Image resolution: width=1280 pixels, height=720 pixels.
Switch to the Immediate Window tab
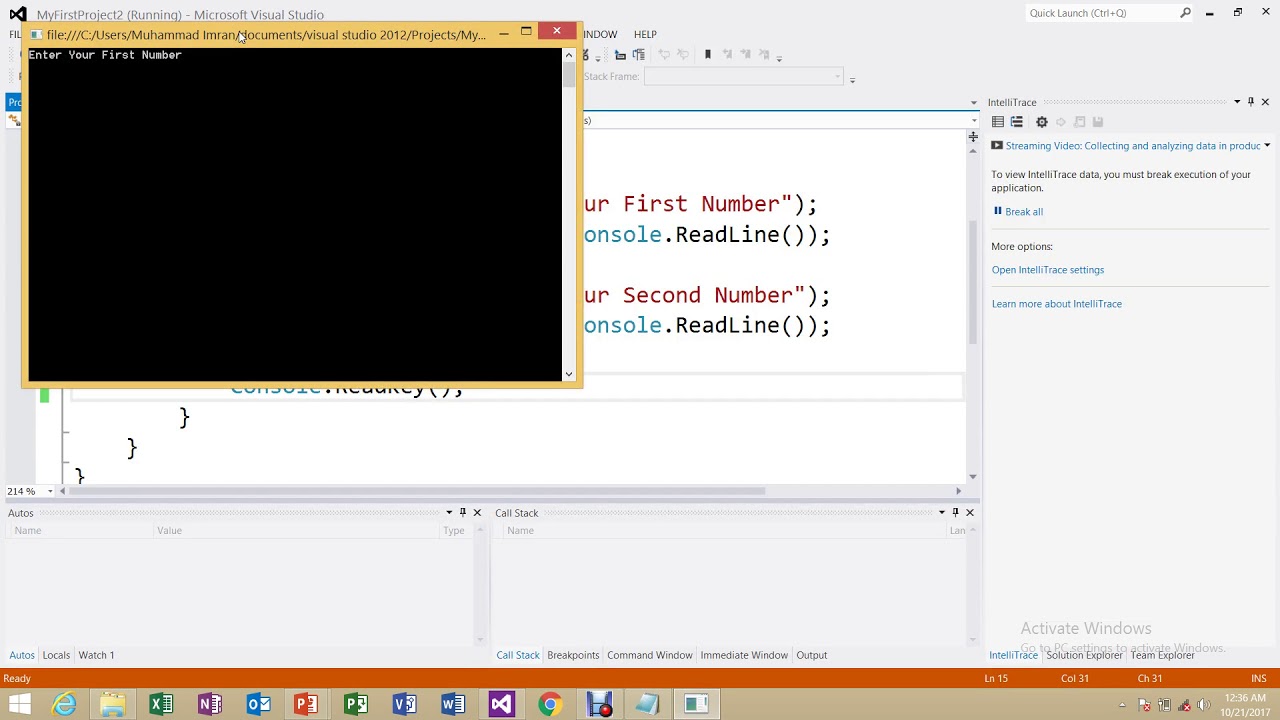(744, 655)
